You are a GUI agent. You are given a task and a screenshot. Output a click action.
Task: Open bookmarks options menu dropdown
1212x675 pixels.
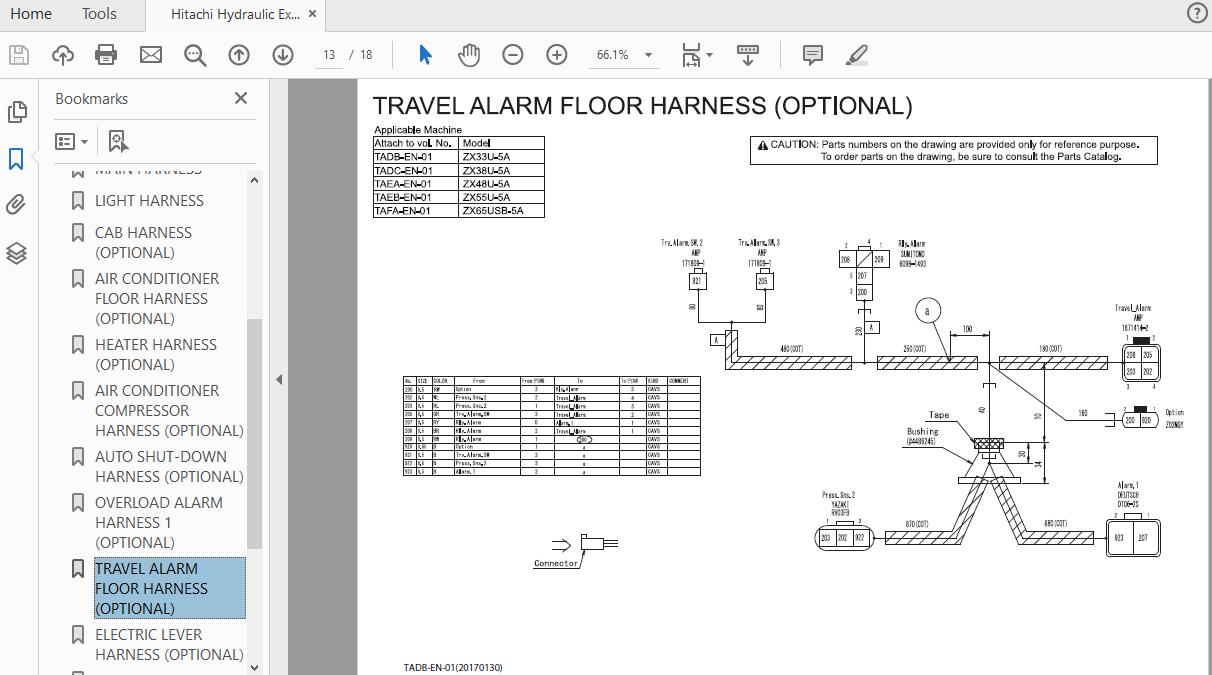72,142
